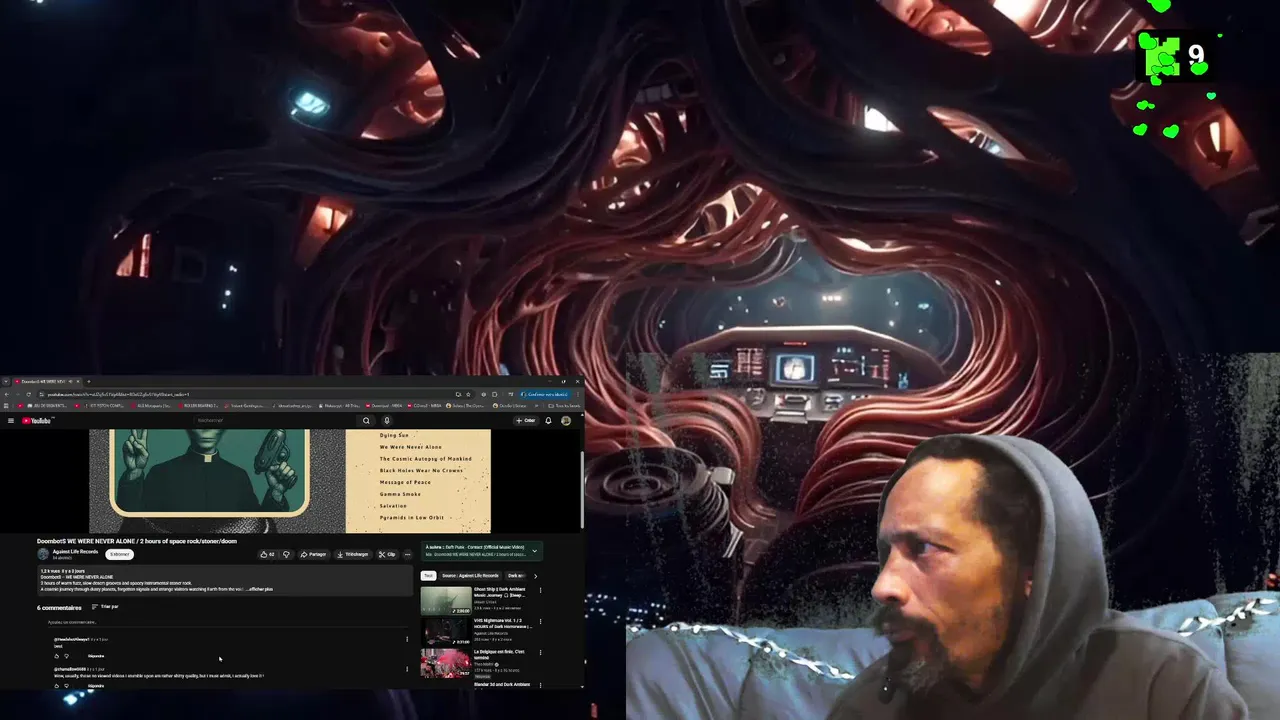
Task: Open options menu for the second comment
Action: (407, 669)
